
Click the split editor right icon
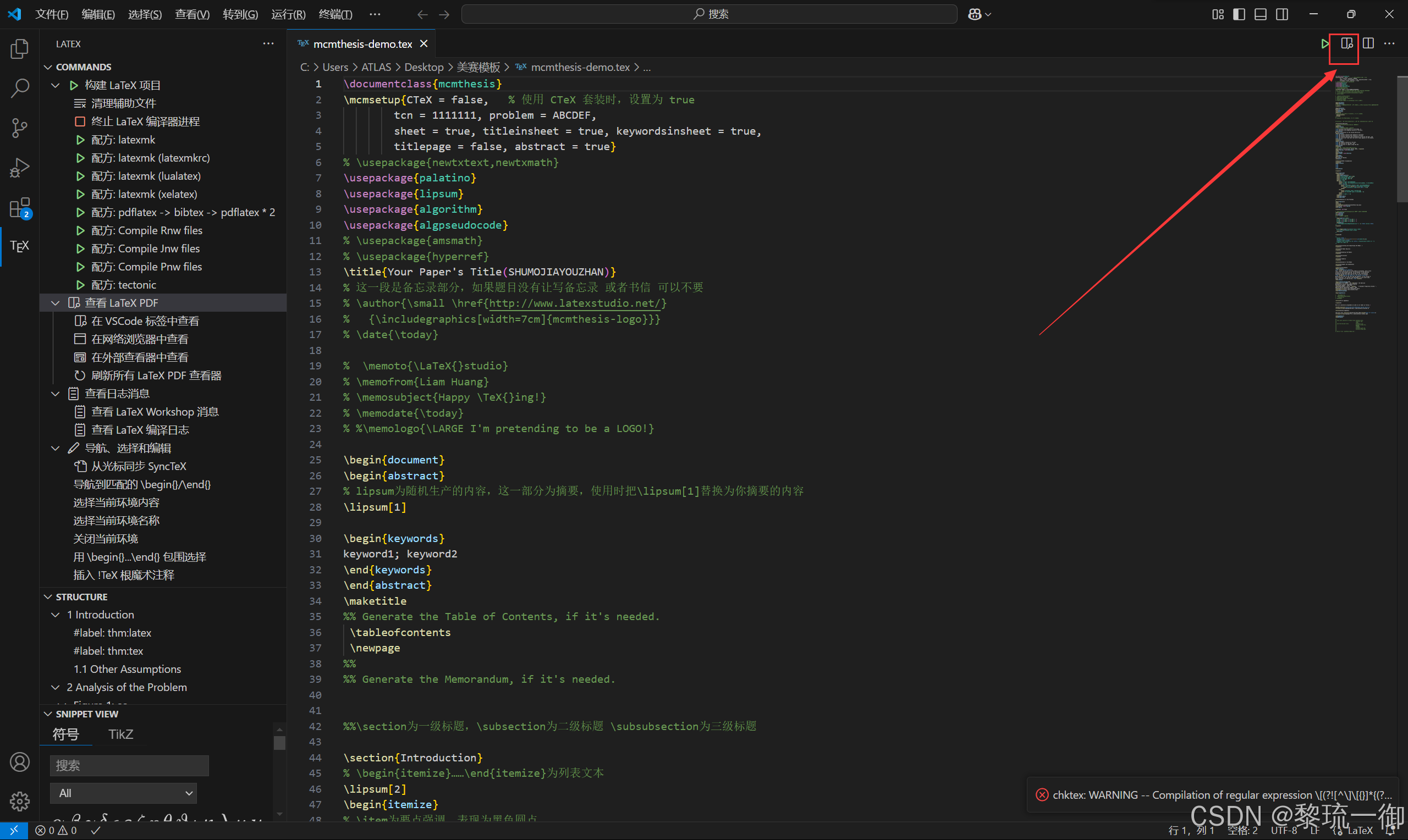[1368, 43]
